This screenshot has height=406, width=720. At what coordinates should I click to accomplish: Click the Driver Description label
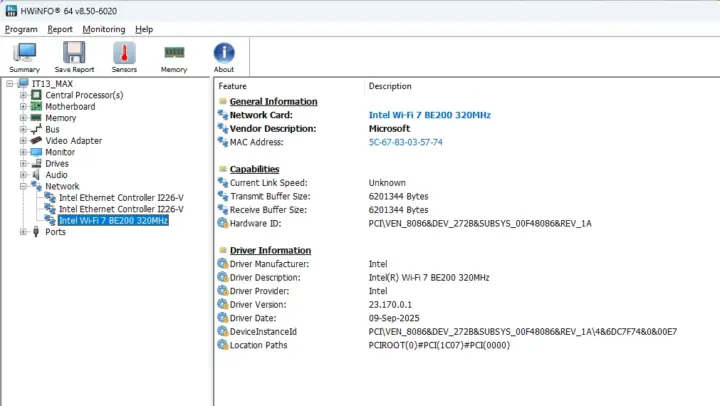[x=265, y=277]
